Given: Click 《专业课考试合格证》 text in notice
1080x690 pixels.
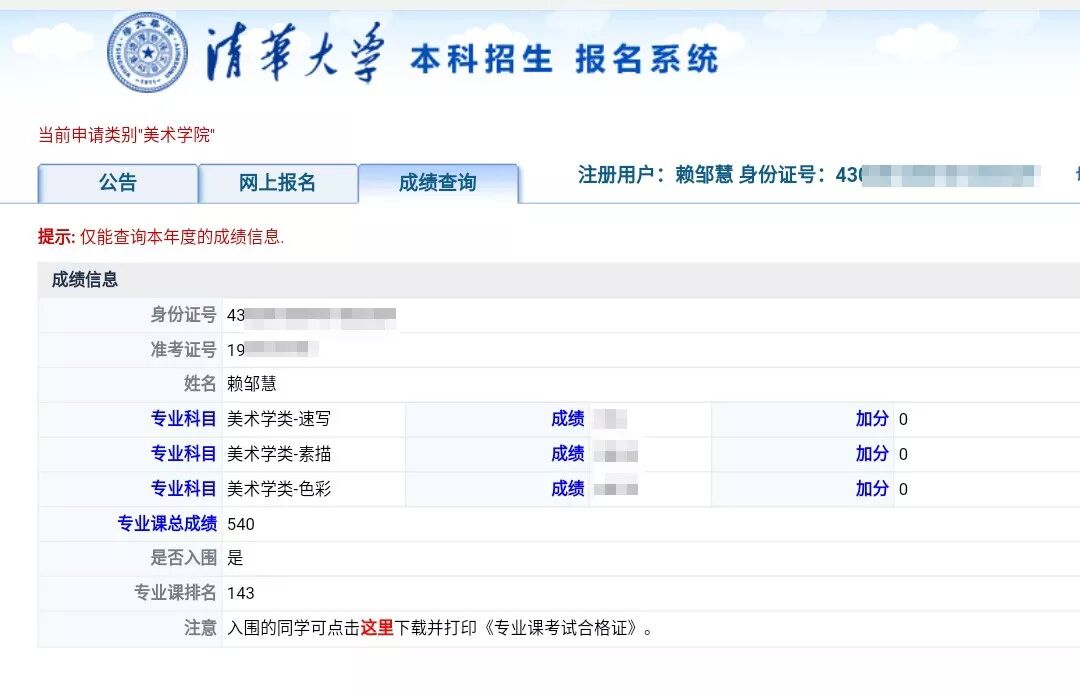Looking at the screenshot, I should 560,628.
